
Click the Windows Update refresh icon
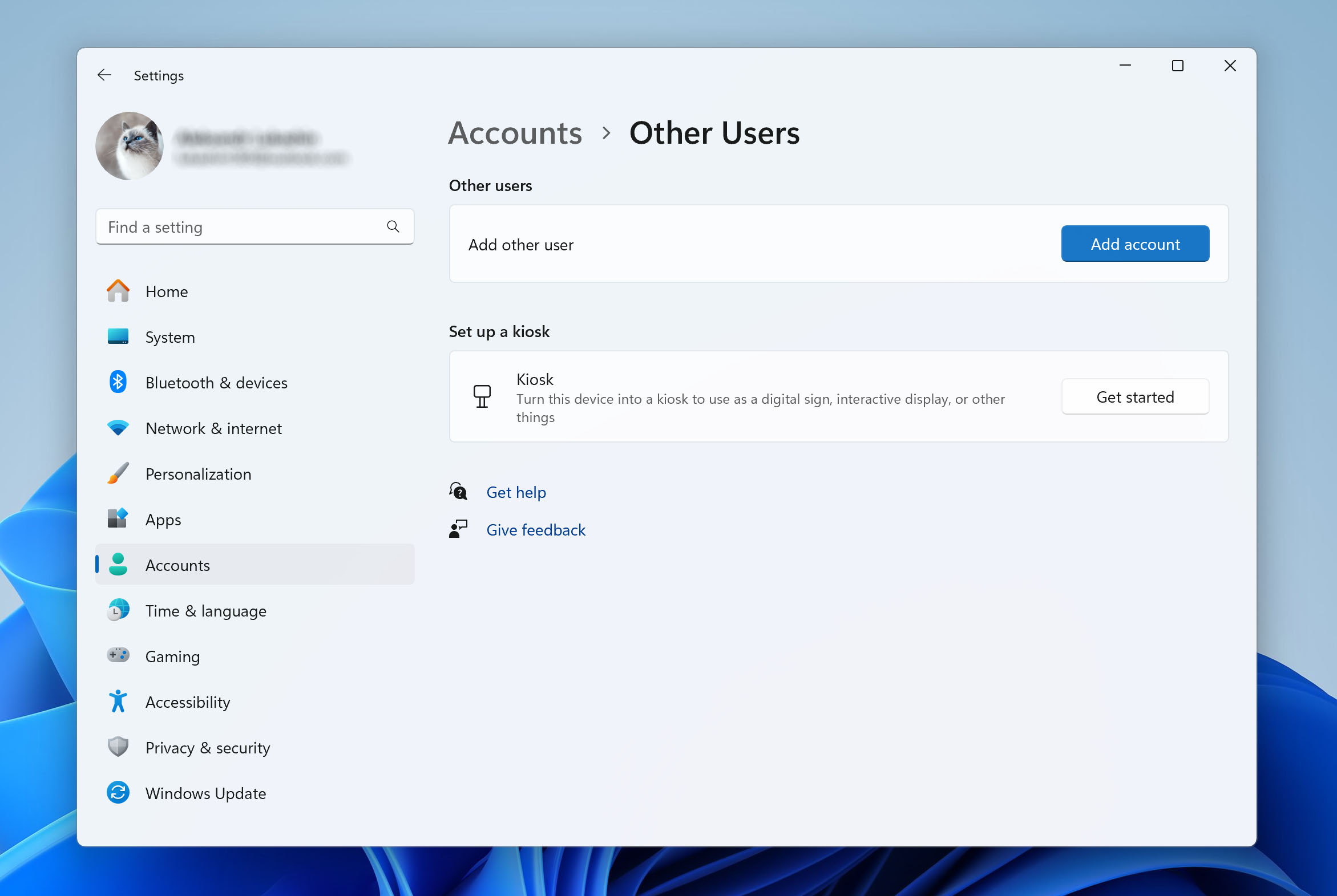(118, 793)
